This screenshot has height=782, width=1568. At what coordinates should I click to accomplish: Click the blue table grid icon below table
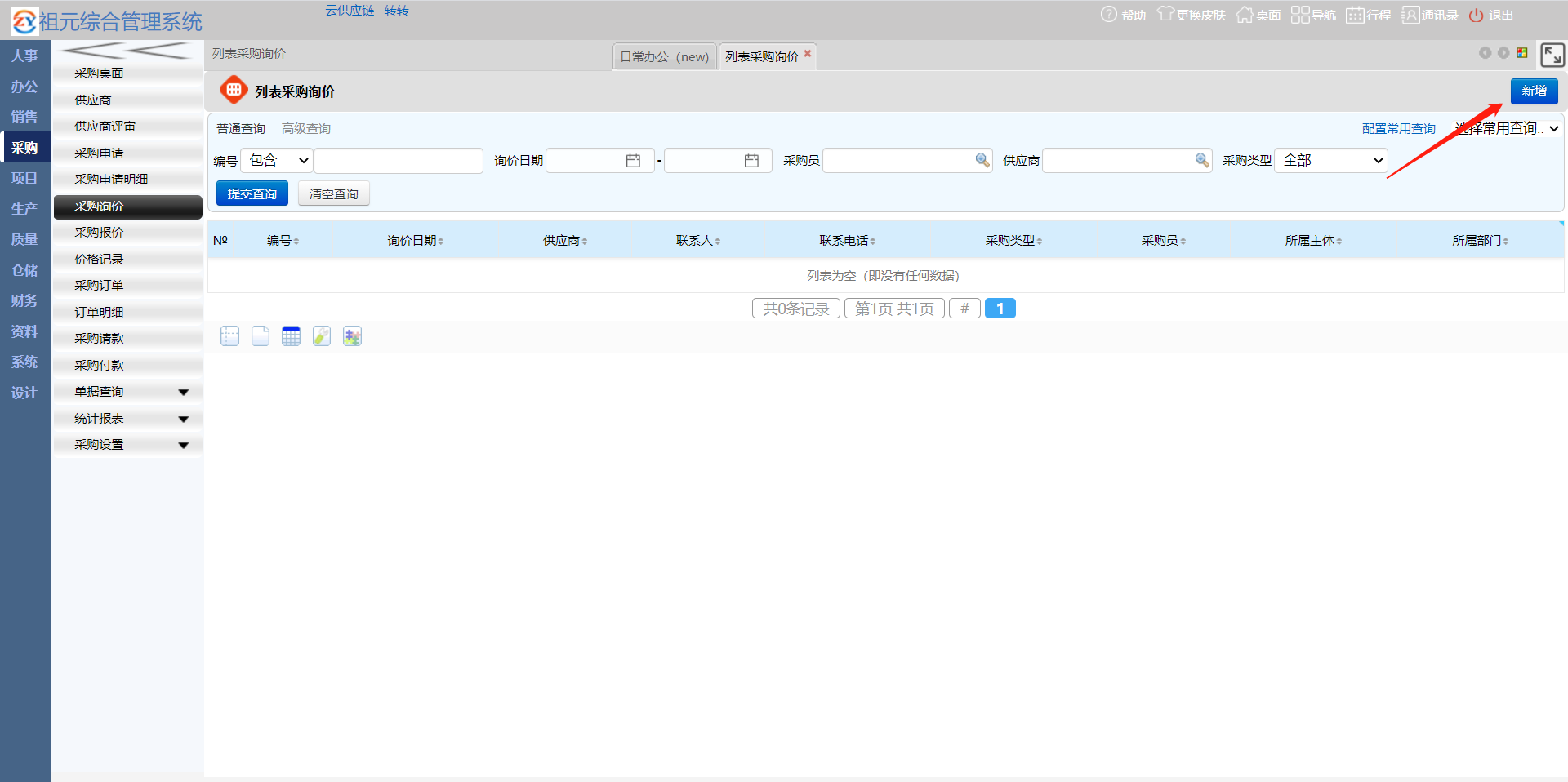coord(291,336)
